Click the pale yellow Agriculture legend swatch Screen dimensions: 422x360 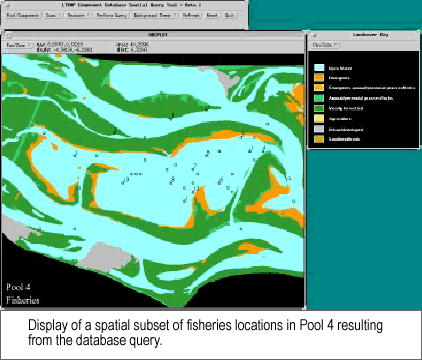tap(319, 118)
